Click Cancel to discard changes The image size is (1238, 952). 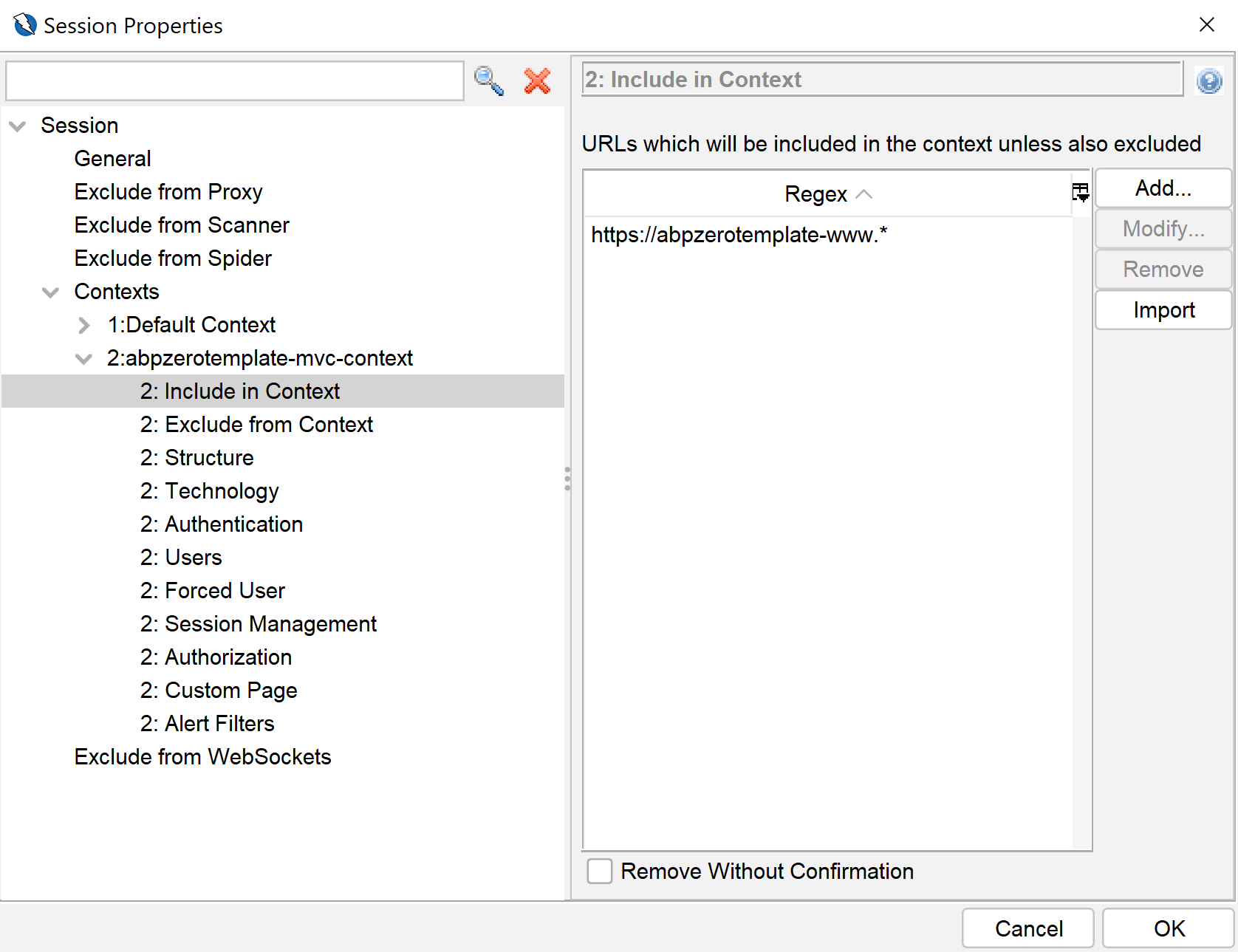point(1028,928)
